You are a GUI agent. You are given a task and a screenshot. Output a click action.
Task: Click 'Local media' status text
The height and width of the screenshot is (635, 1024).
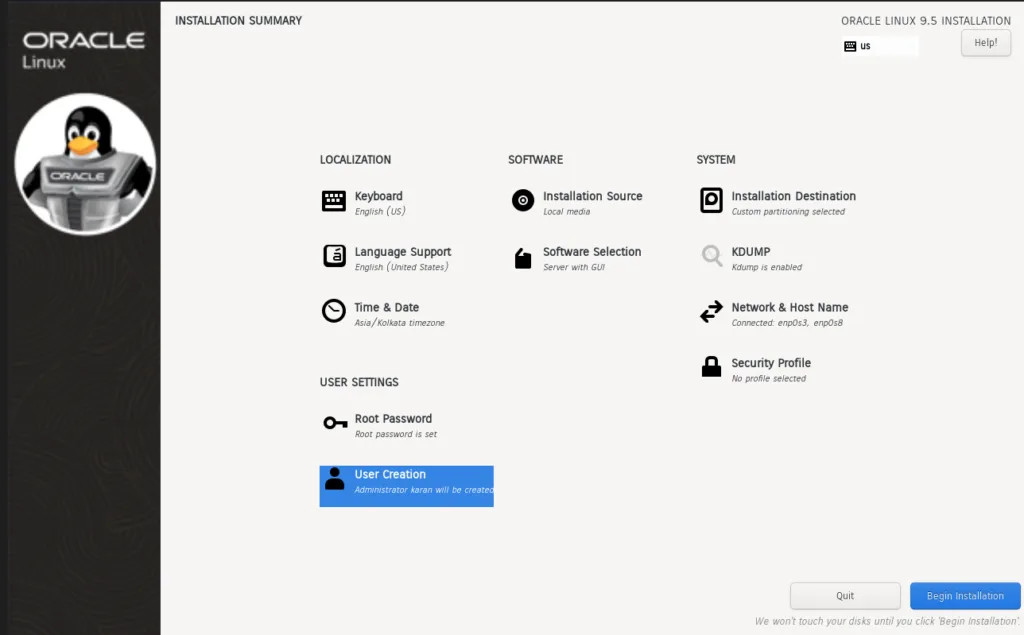(x=566, y=212)
